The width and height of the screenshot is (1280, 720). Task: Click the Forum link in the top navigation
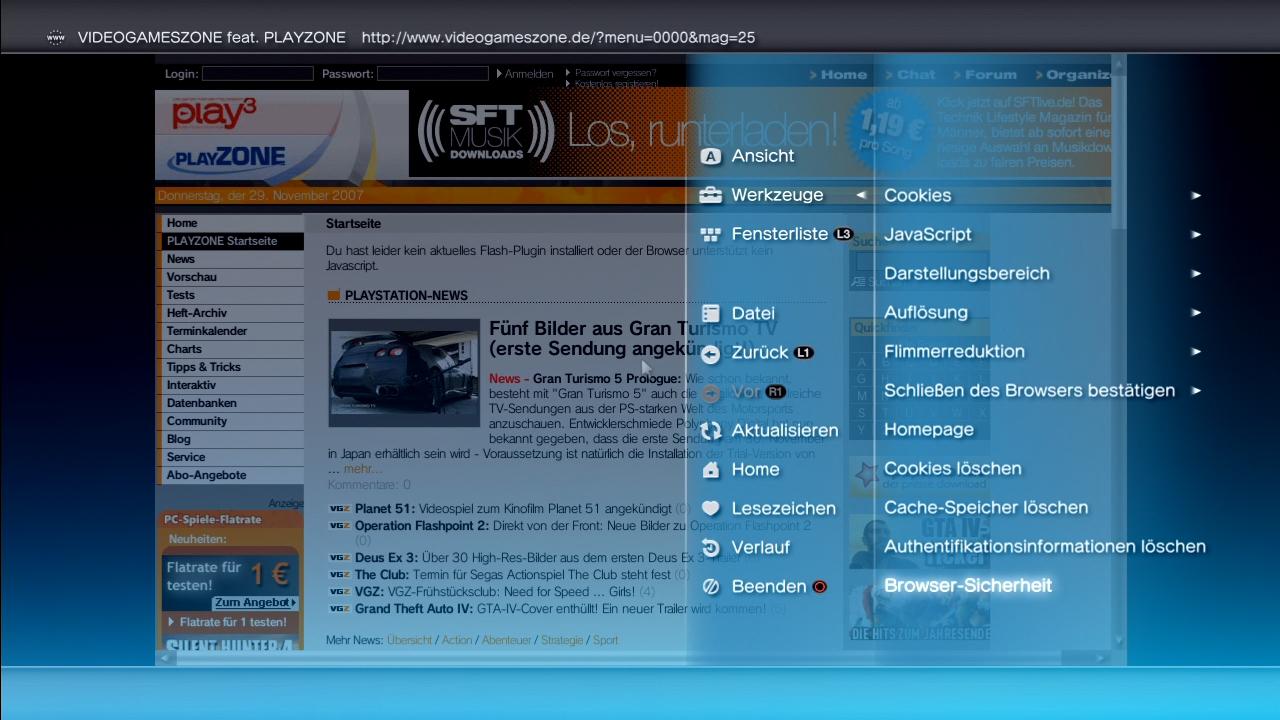(990, 75)
